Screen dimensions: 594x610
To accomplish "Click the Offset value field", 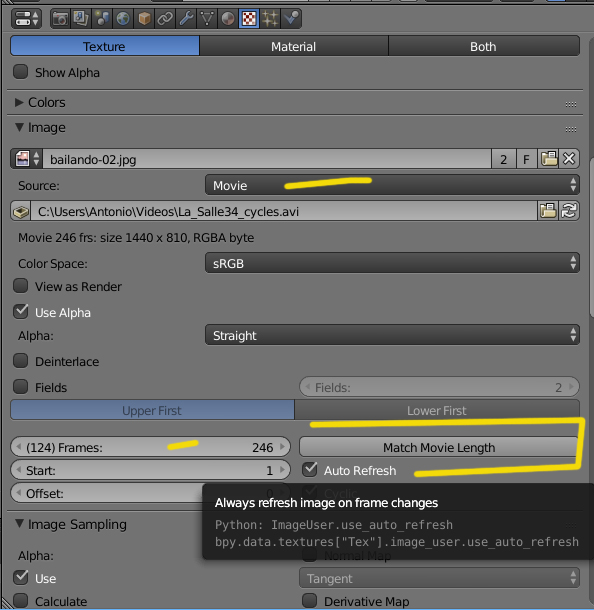I will (x=107, y=493).
